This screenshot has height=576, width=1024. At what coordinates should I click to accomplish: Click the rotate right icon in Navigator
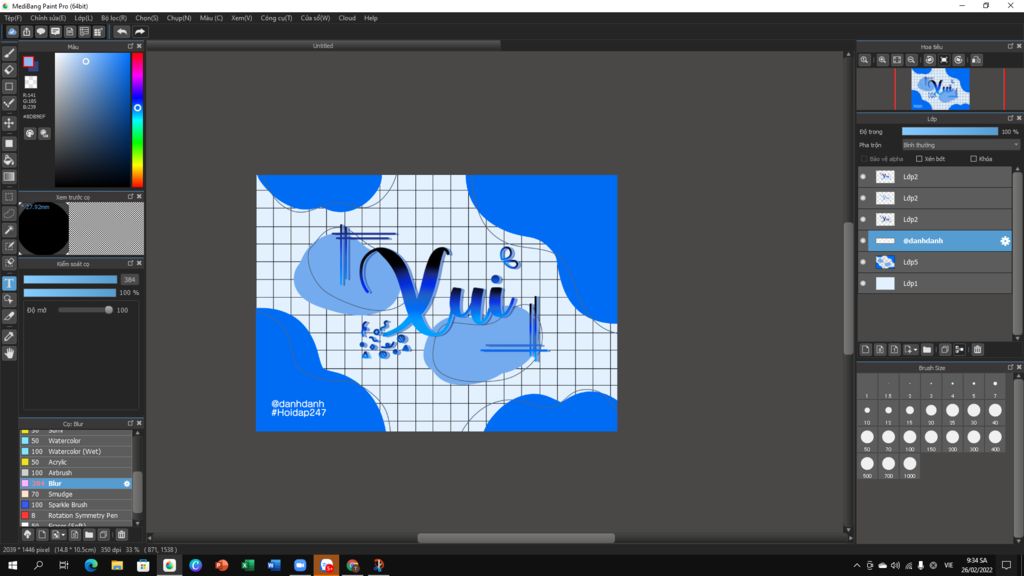958,60
